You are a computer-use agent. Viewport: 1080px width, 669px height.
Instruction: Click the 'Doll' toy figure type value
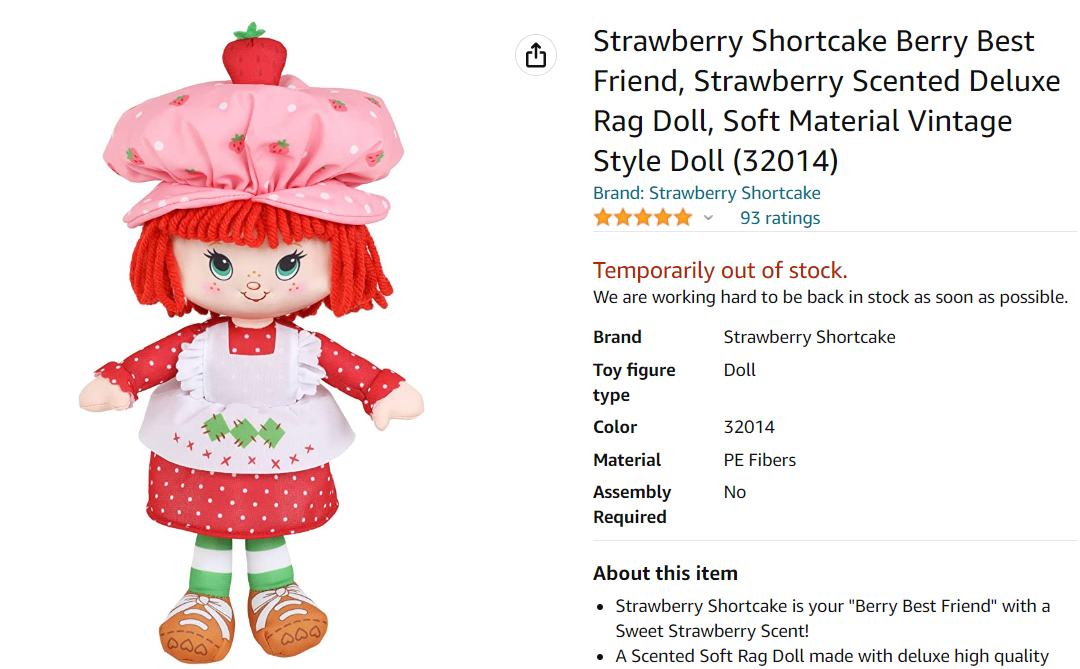click(x=739, y=370)
